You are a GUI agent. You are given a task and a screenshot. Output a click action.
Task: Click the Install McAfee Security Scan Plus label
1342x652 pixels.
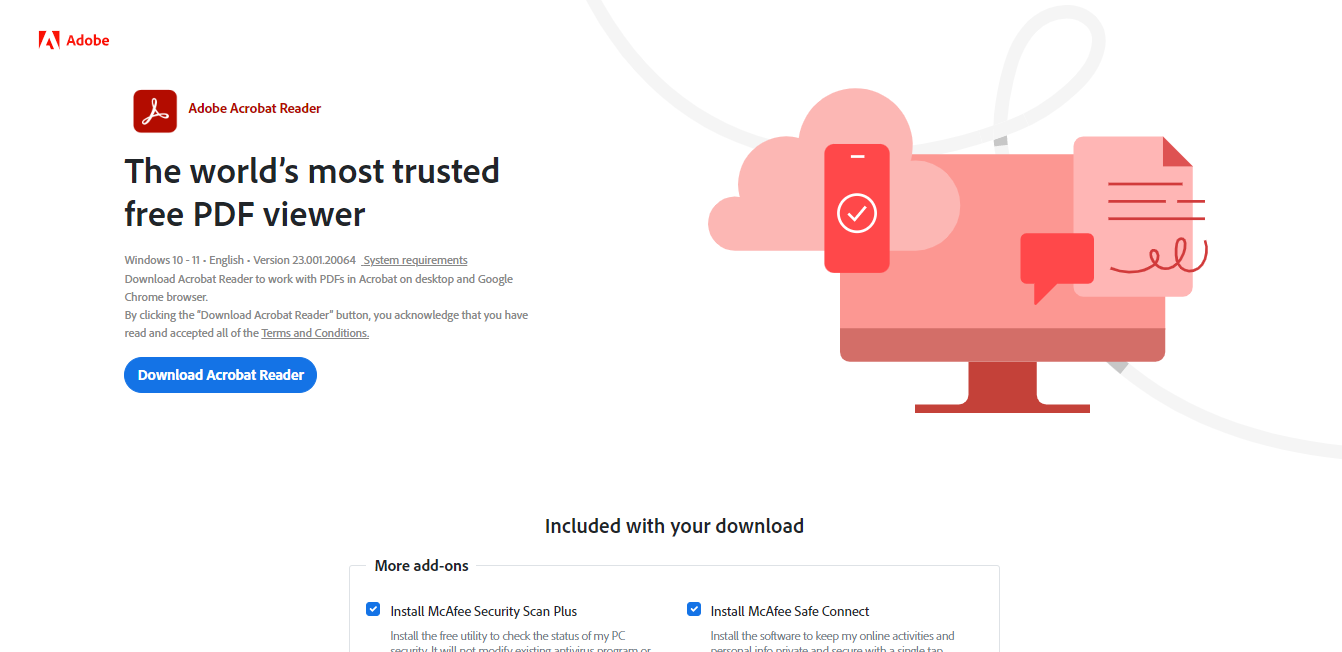pos(483,611)
